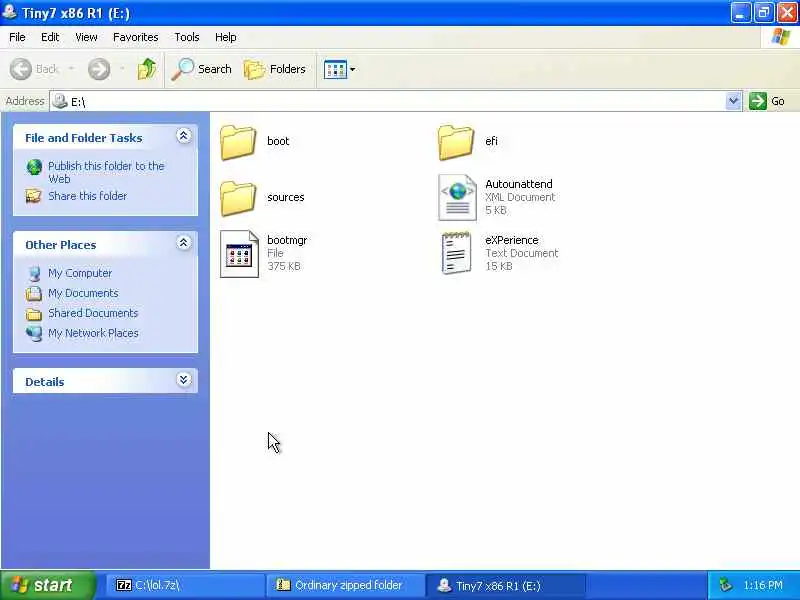The image size is (800, 600).
Task: Open the Favorites menu
Action: (x=136, y=37)
